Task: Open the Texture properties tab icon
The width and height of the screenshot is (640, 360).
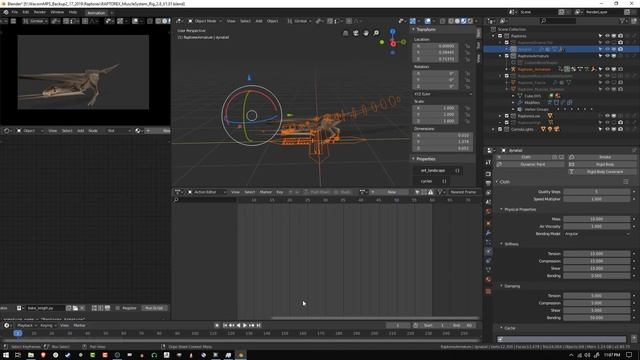Action: (488, 291)
